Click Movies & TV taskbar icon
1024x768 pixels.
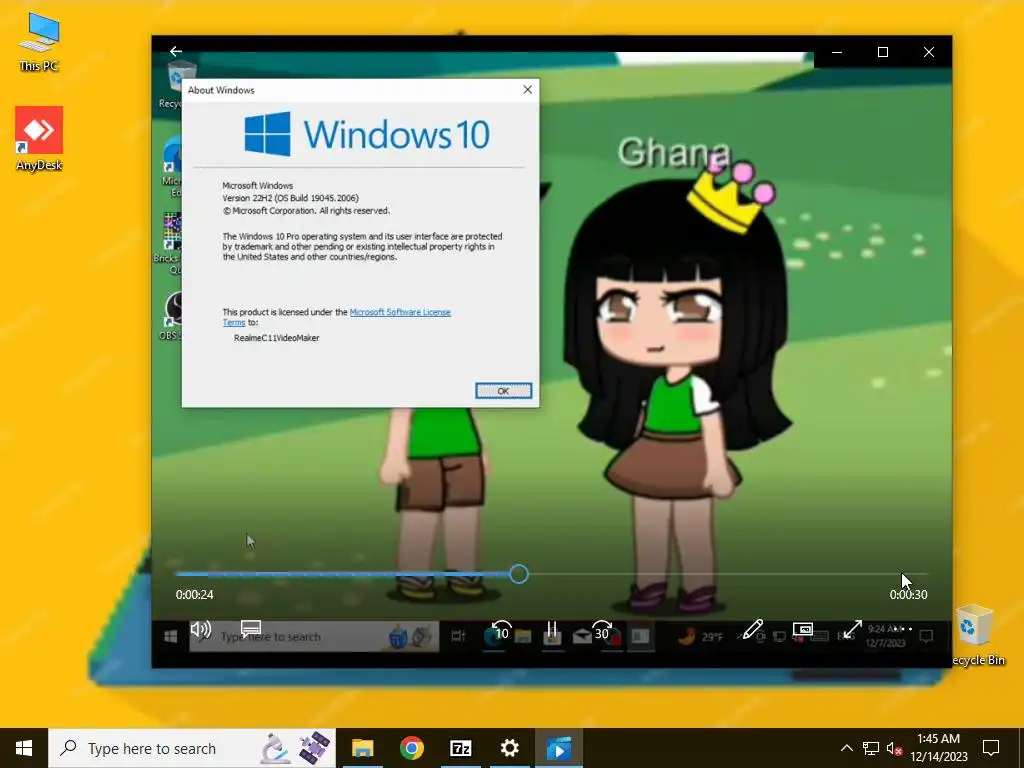coord(559,748)
